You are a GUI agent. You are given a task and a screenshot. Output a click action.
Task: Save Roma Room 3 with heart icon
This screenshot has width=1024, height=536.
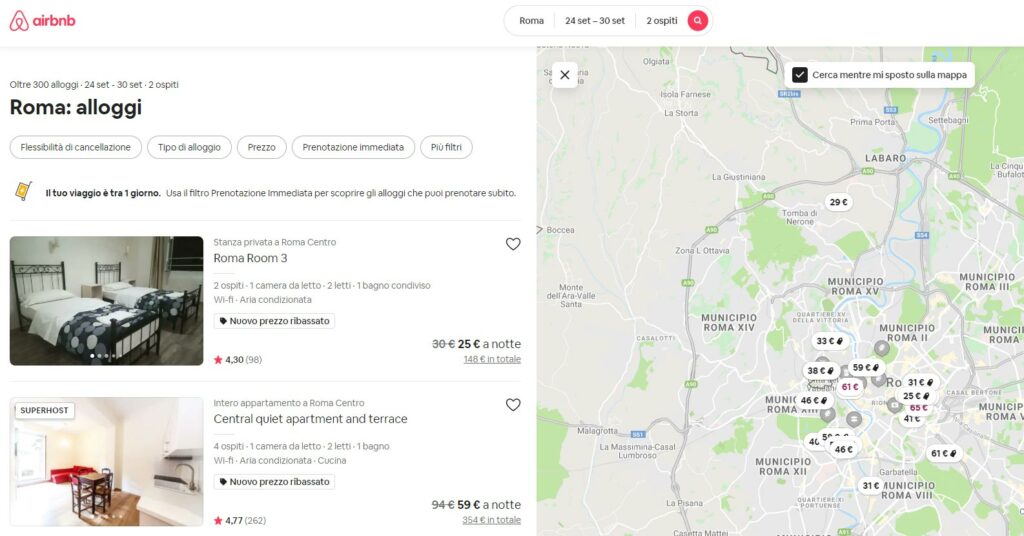(x=513, y=244)
